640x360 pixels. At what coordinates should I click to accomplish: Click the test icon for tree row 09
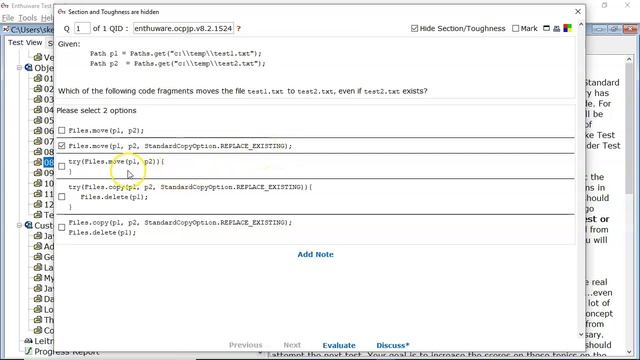pyautogui.click(x=38, y=173)
